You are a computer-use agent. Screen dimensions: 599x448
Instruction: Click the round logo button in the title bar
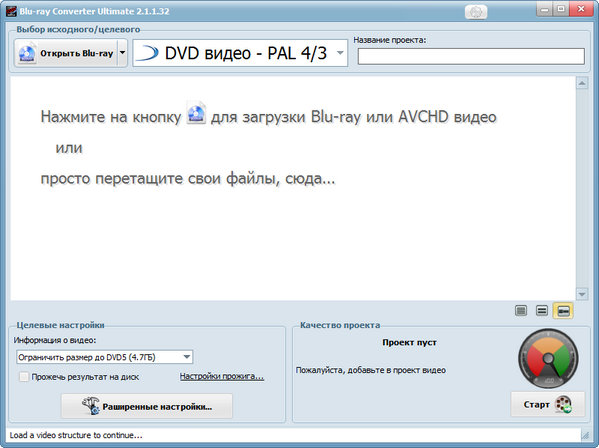point(476,12)
